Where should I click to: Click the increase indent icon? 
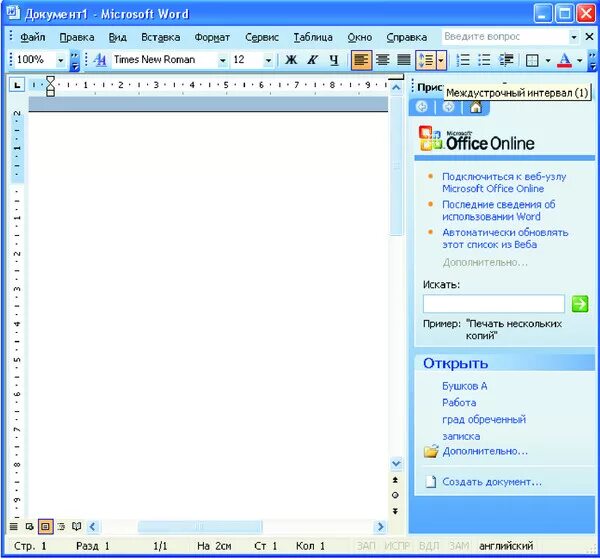coord(506,60)
